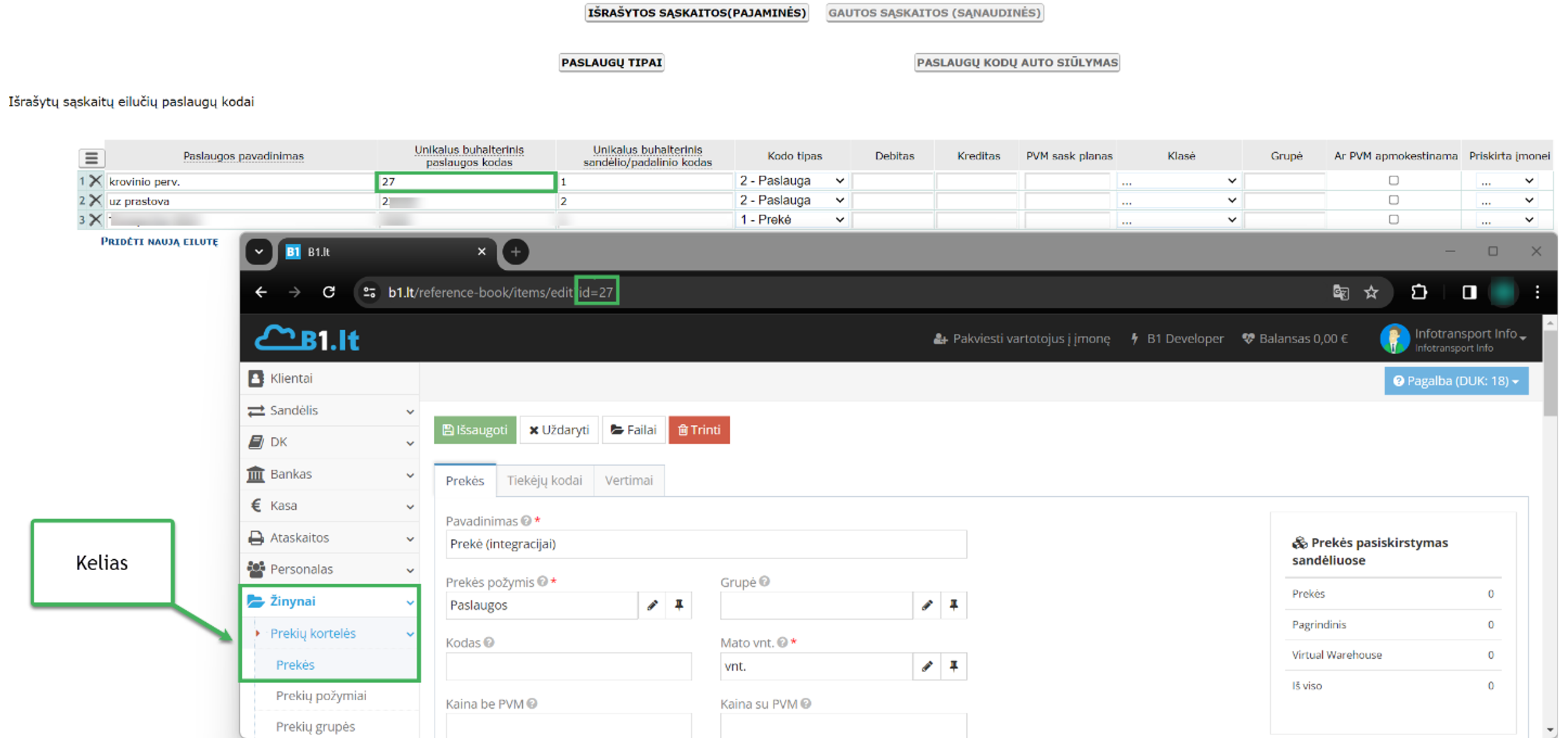
Task: Open the browser profile avatar
Action: (1503, 294)
